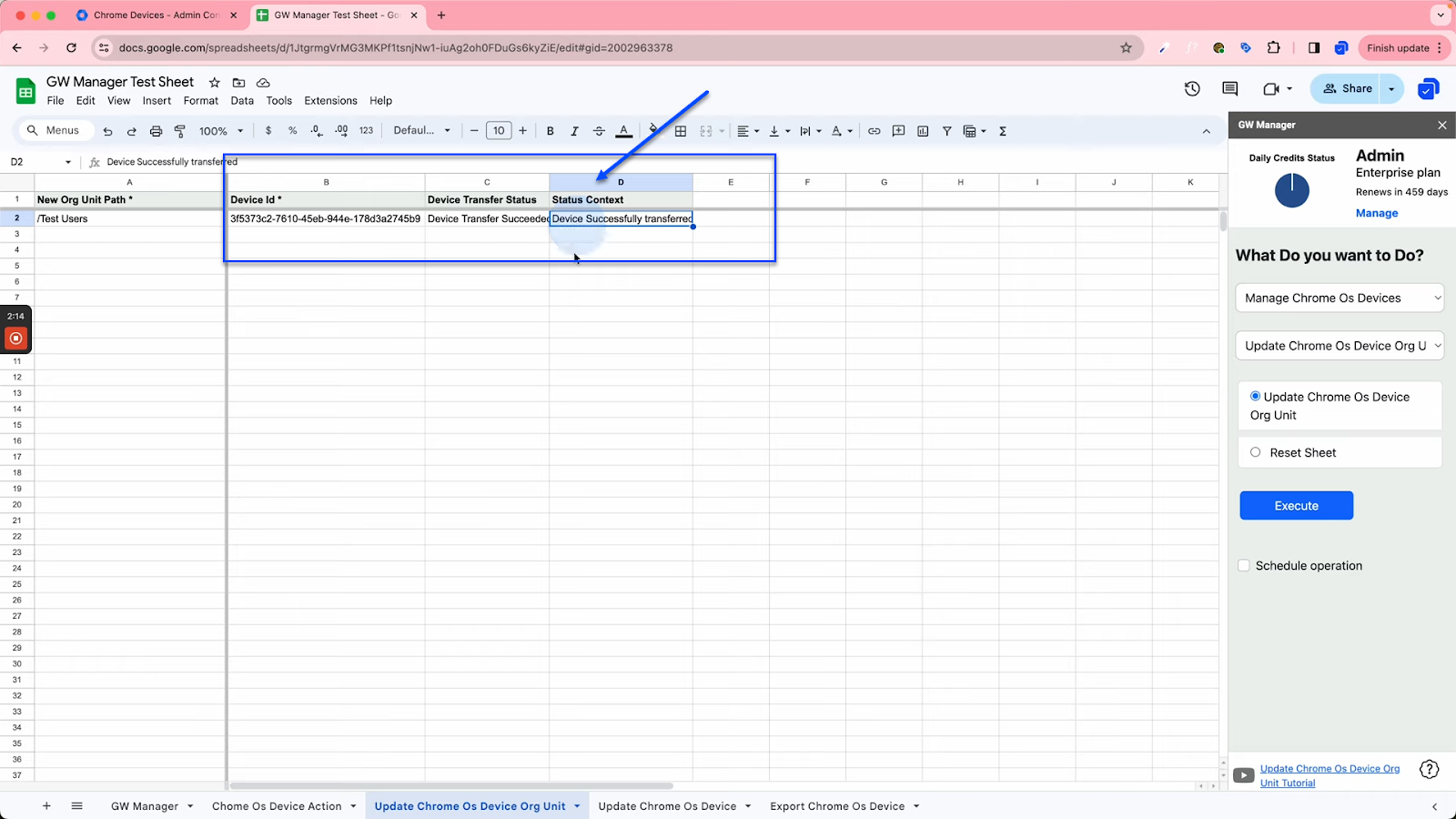
Task: Switch to the Export Chrome Os Device sheet tab
Action: pos(836,805)
